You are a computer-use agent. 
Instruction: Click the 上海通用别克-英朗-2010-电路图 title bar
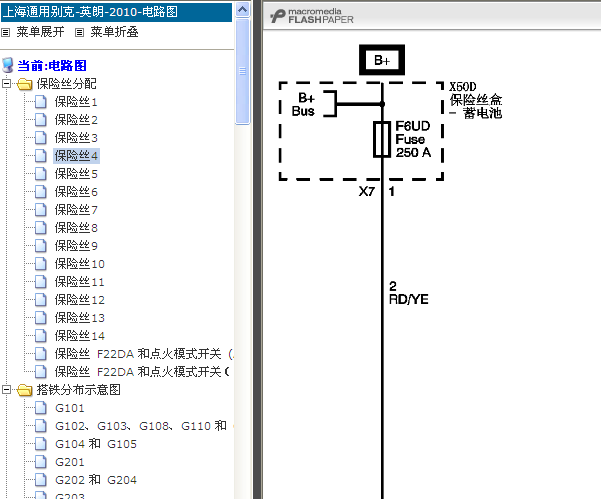(x=117, y=12)
